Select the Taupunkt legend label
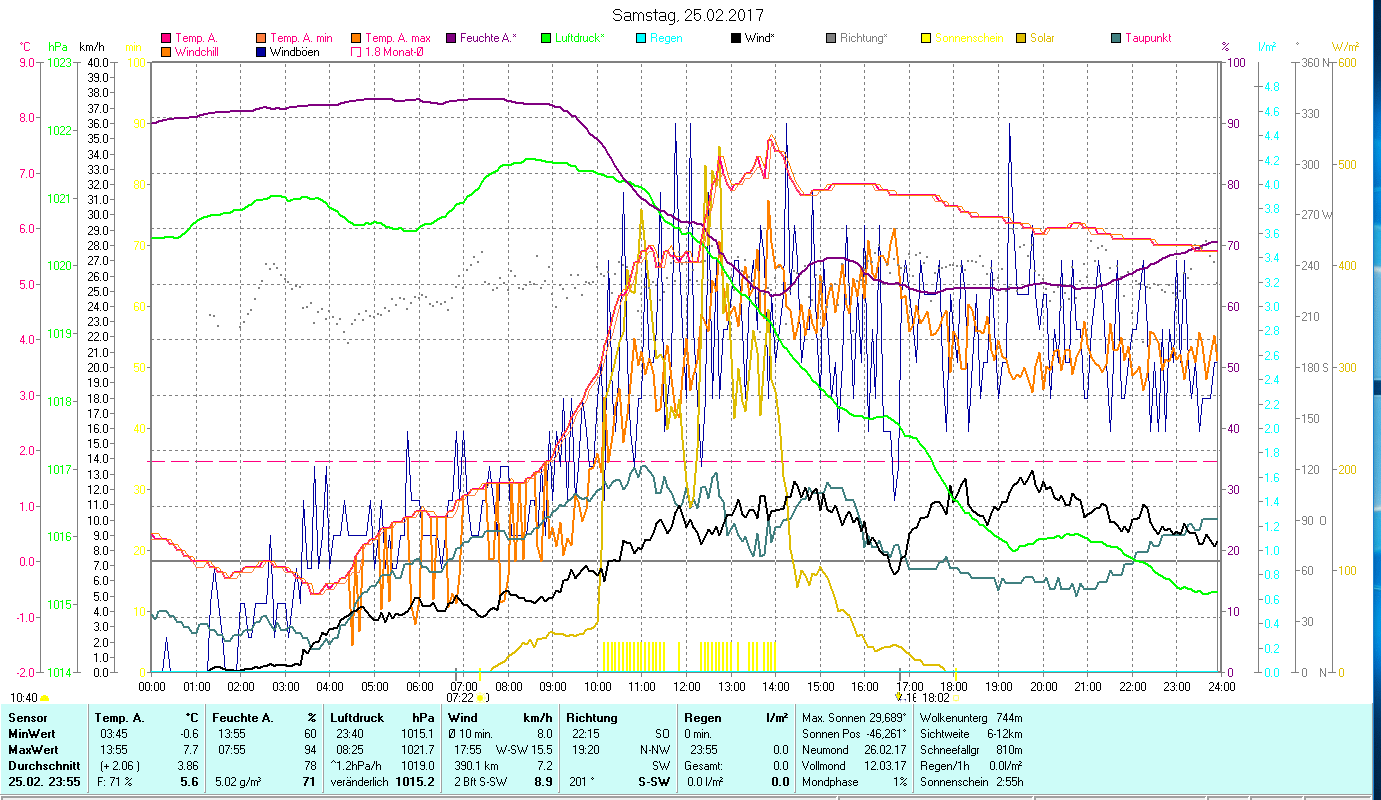 (1147, 38)
